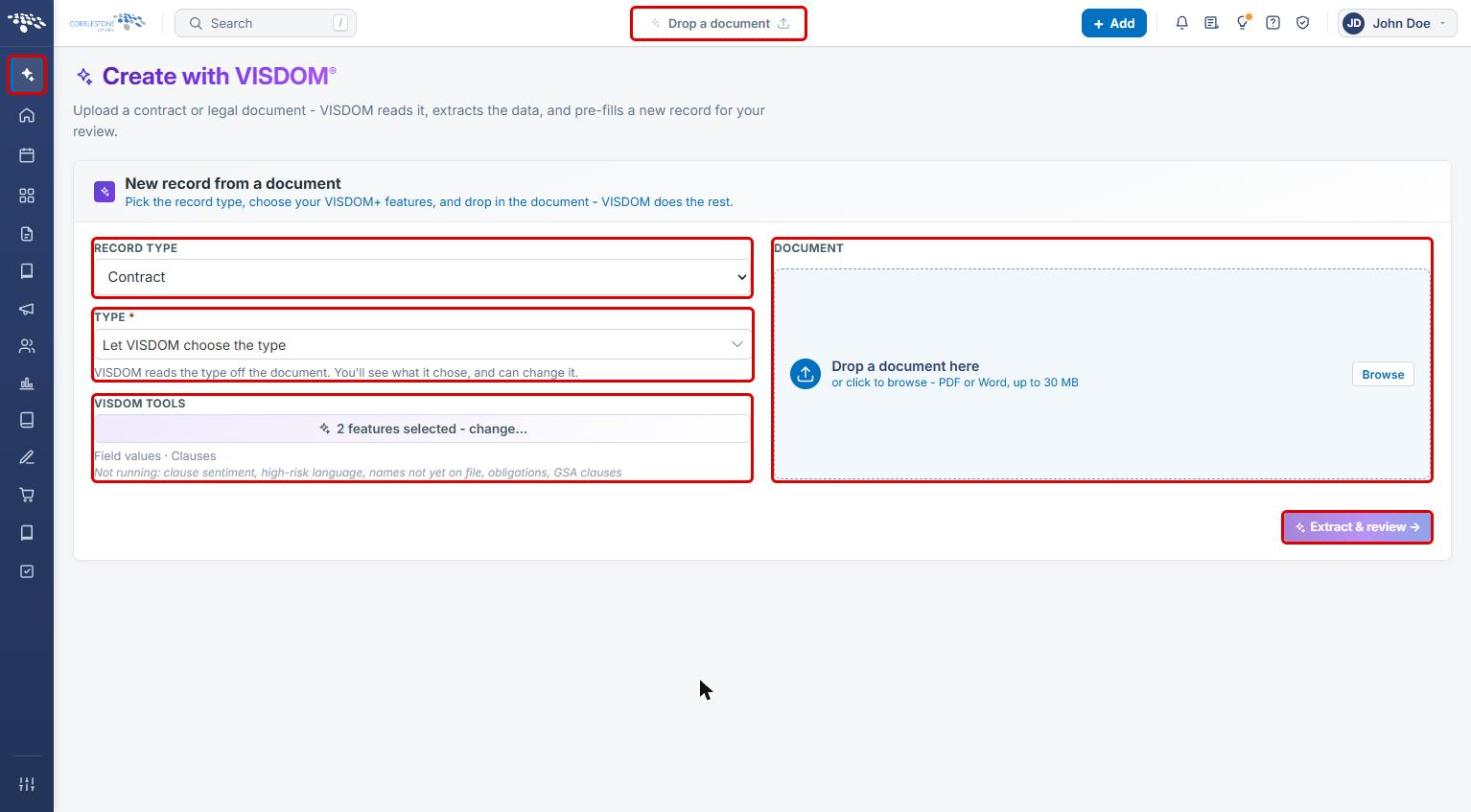Click 'Drop a document' button in header
1471x812 pixels.
tap(718, 23)
